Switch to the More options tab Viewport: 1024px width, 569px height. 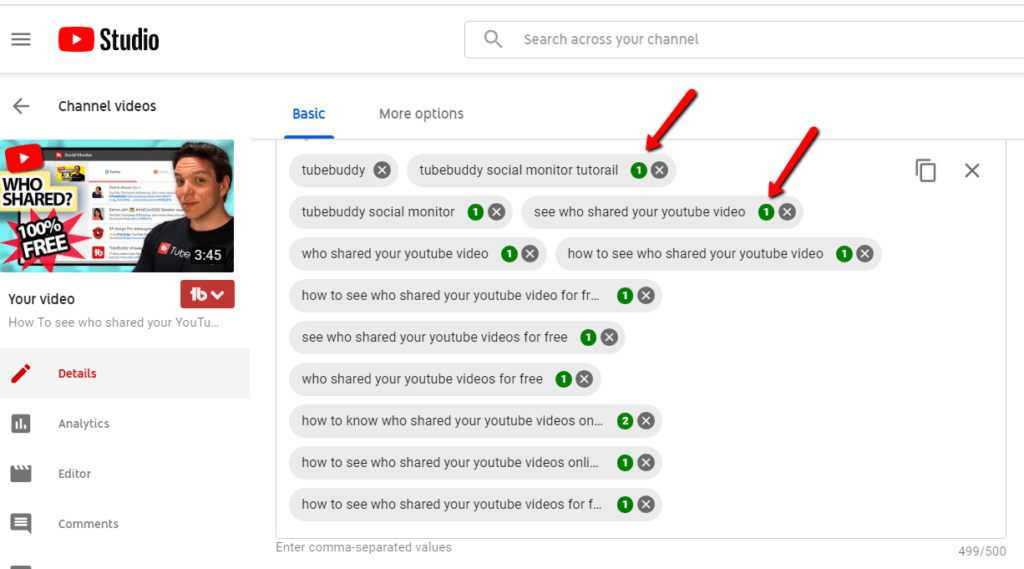421,114
